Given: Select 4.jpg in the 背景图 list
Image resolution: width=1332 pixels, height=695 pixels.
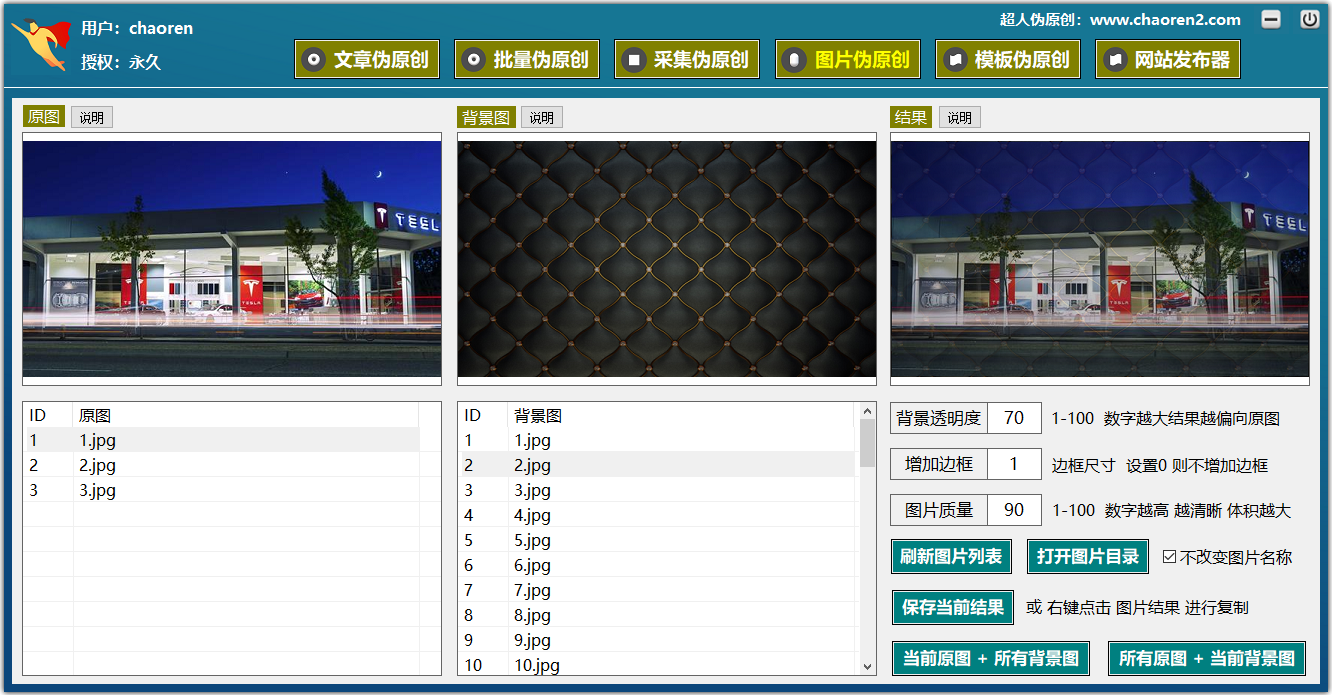Looking at the screenshot, I should point(657,515).
